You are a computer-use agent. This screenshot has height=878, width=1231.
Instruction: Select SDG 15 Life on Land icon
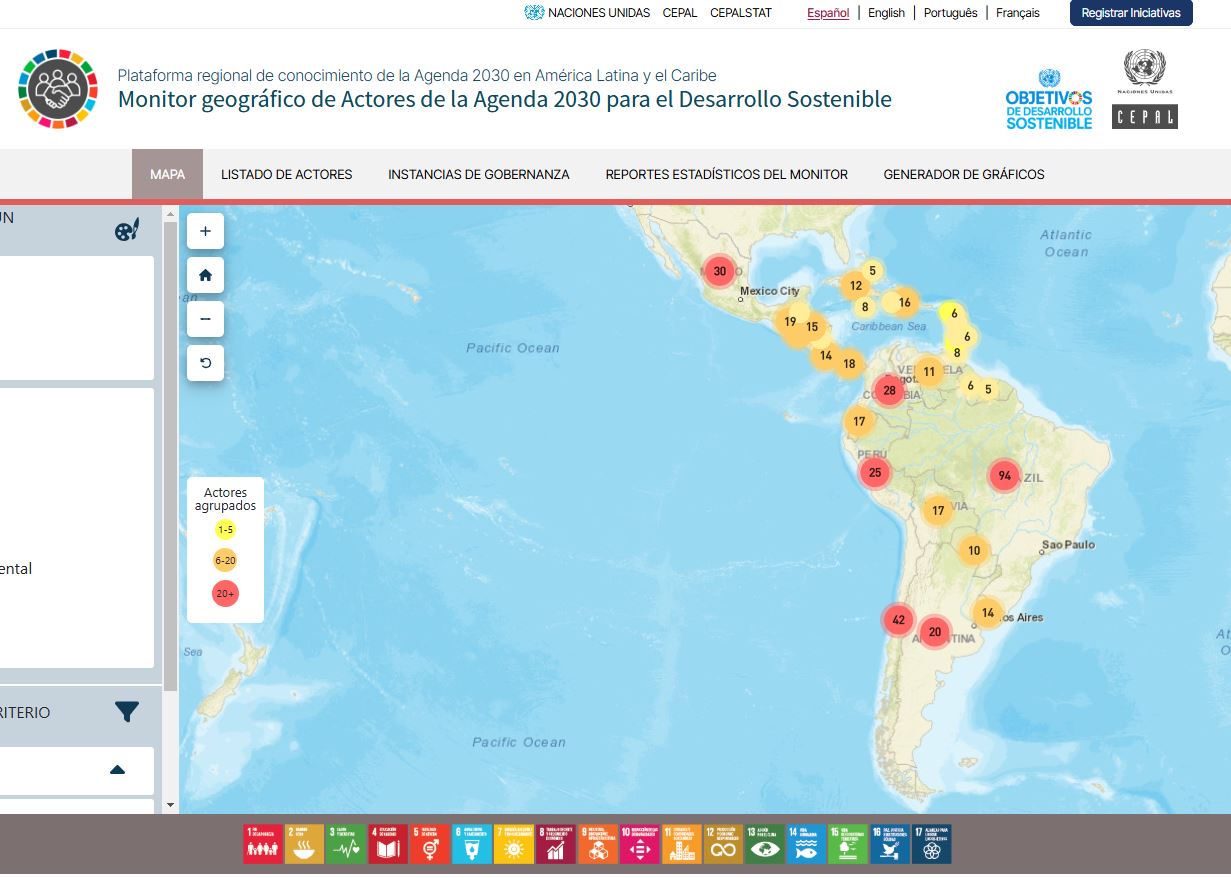(848, 844)
